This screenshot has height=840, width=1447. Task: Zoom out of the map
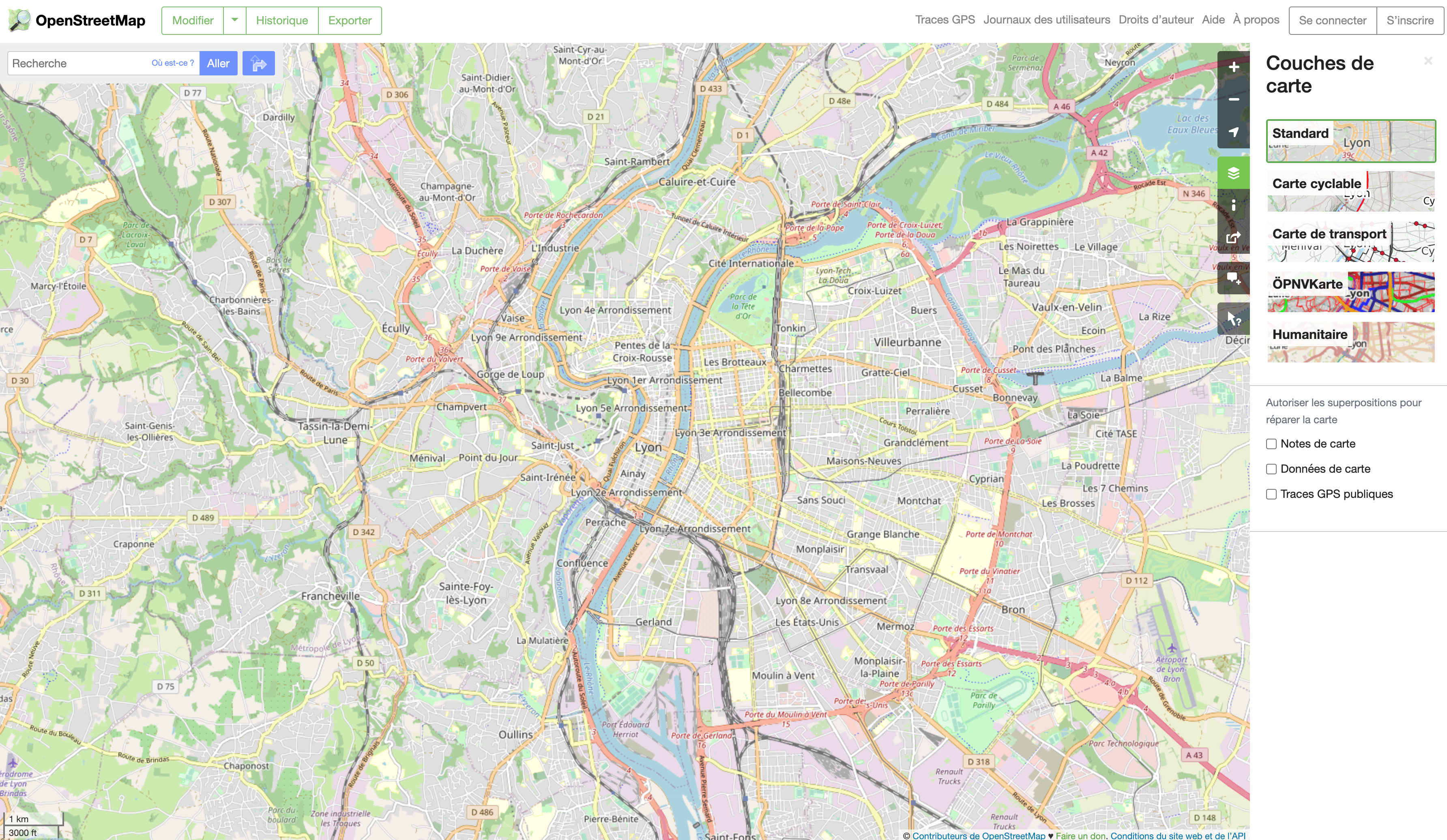1233,99
